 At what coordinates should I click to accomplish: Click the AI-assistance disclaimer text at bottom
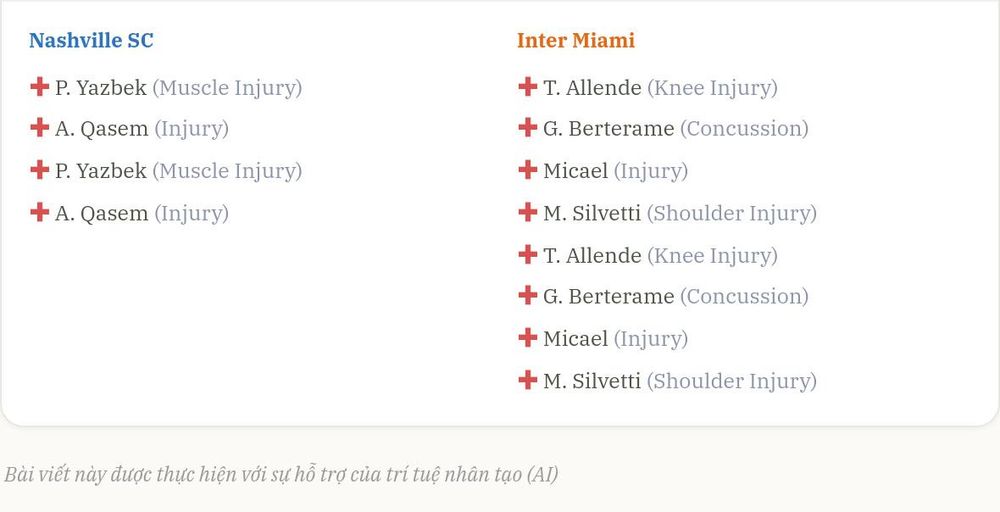(281, 475)
